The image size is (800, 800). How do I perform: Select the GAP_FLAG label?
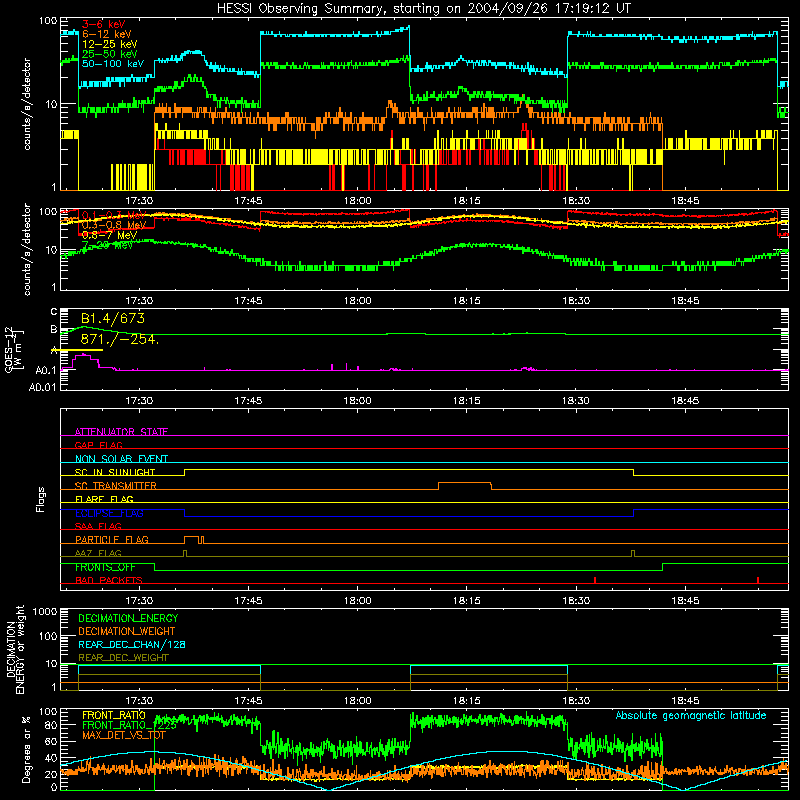pyautogui.click(x=98, y=445)
